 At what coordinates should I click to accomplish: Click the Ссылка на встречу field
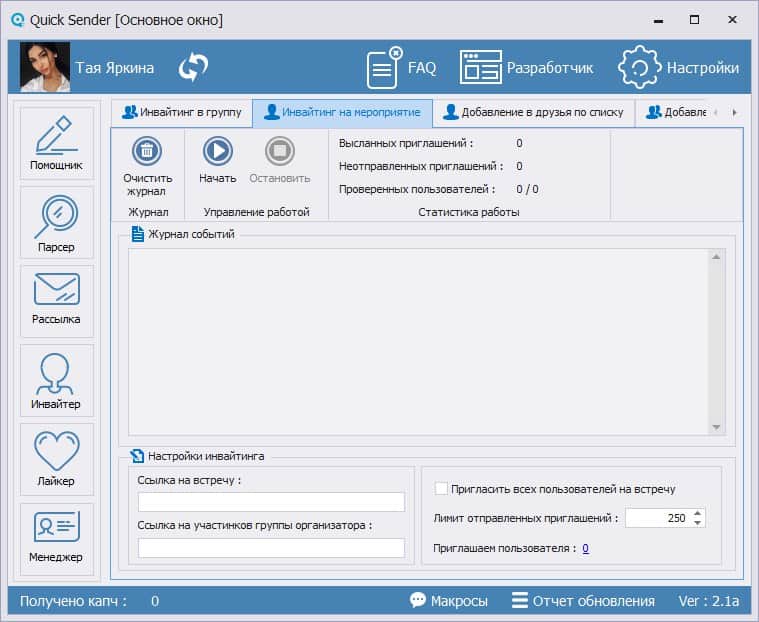click(271, 502)
